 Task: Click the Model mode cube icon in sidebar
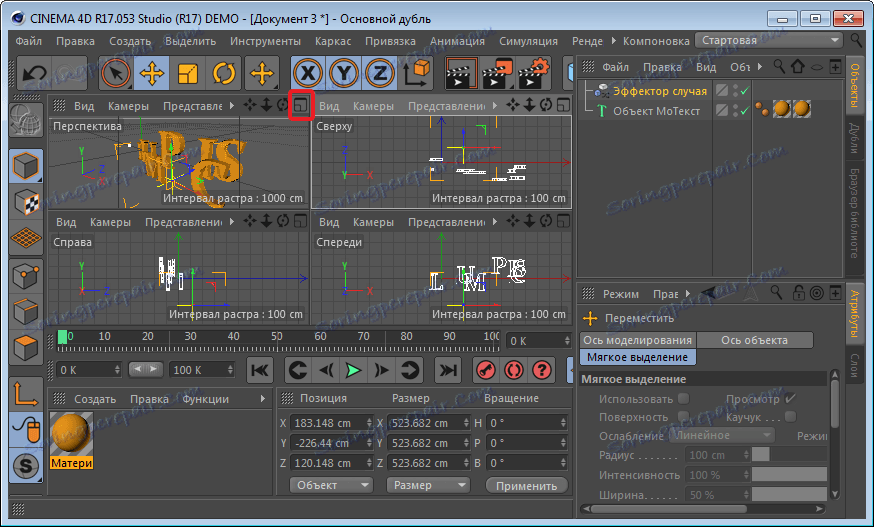(x=26, y=166)
